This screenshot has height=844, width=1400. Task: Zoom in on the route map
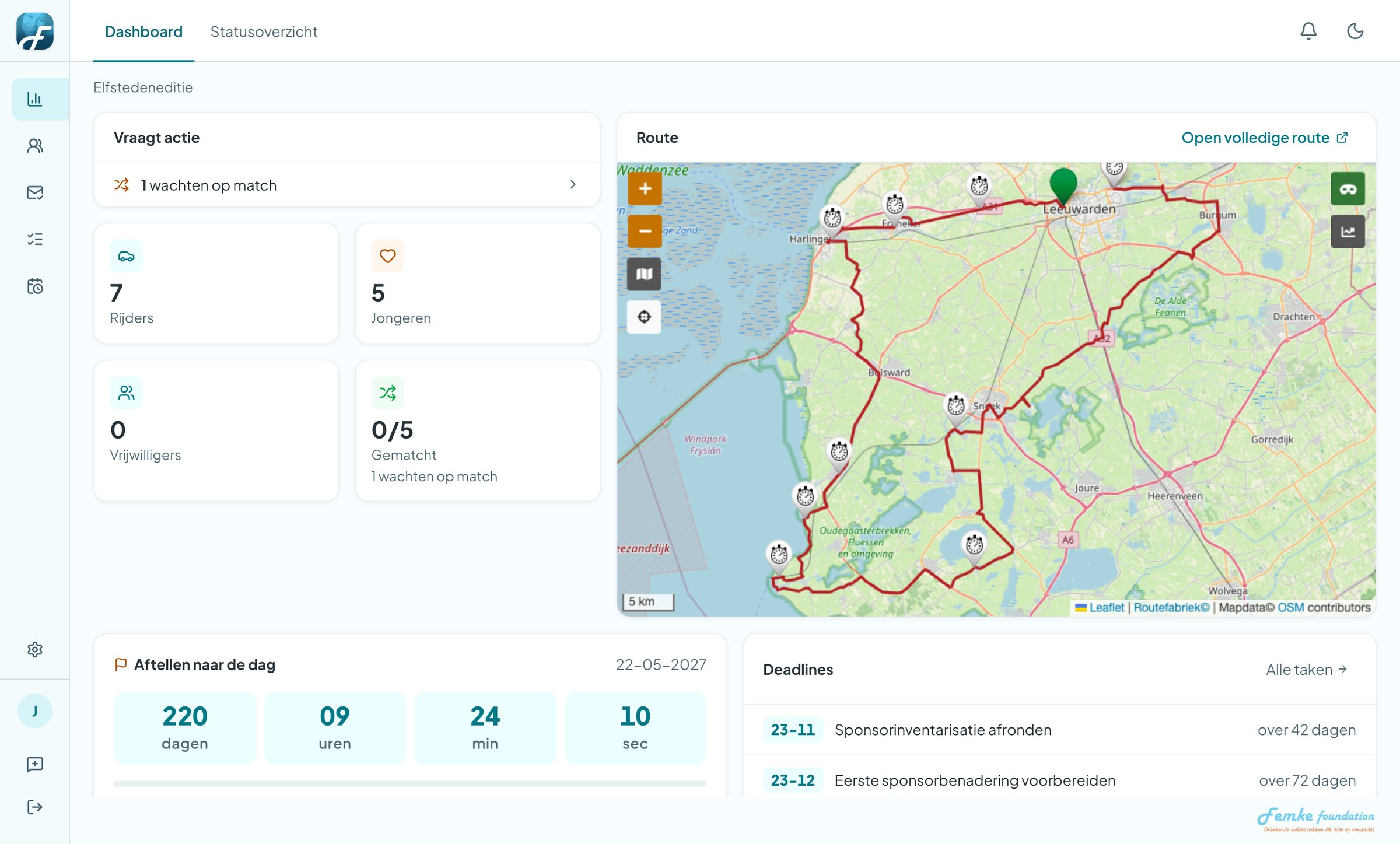coord(645,188)
